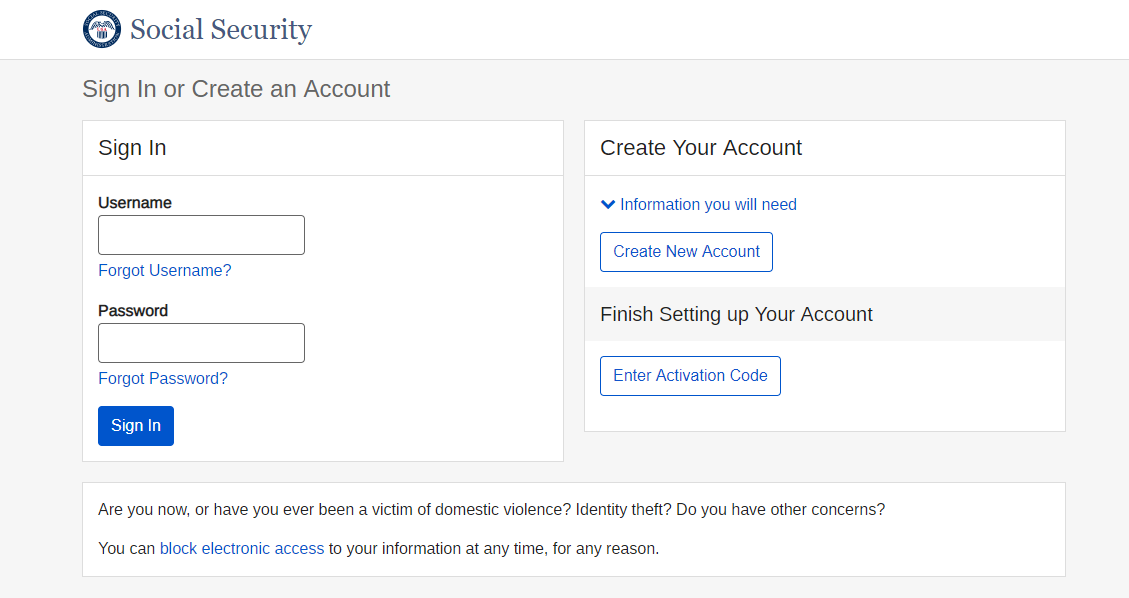Viewport: 1129px width, 598px height.
Task: Focus the Password input field
Action: (x=201, y=343)
